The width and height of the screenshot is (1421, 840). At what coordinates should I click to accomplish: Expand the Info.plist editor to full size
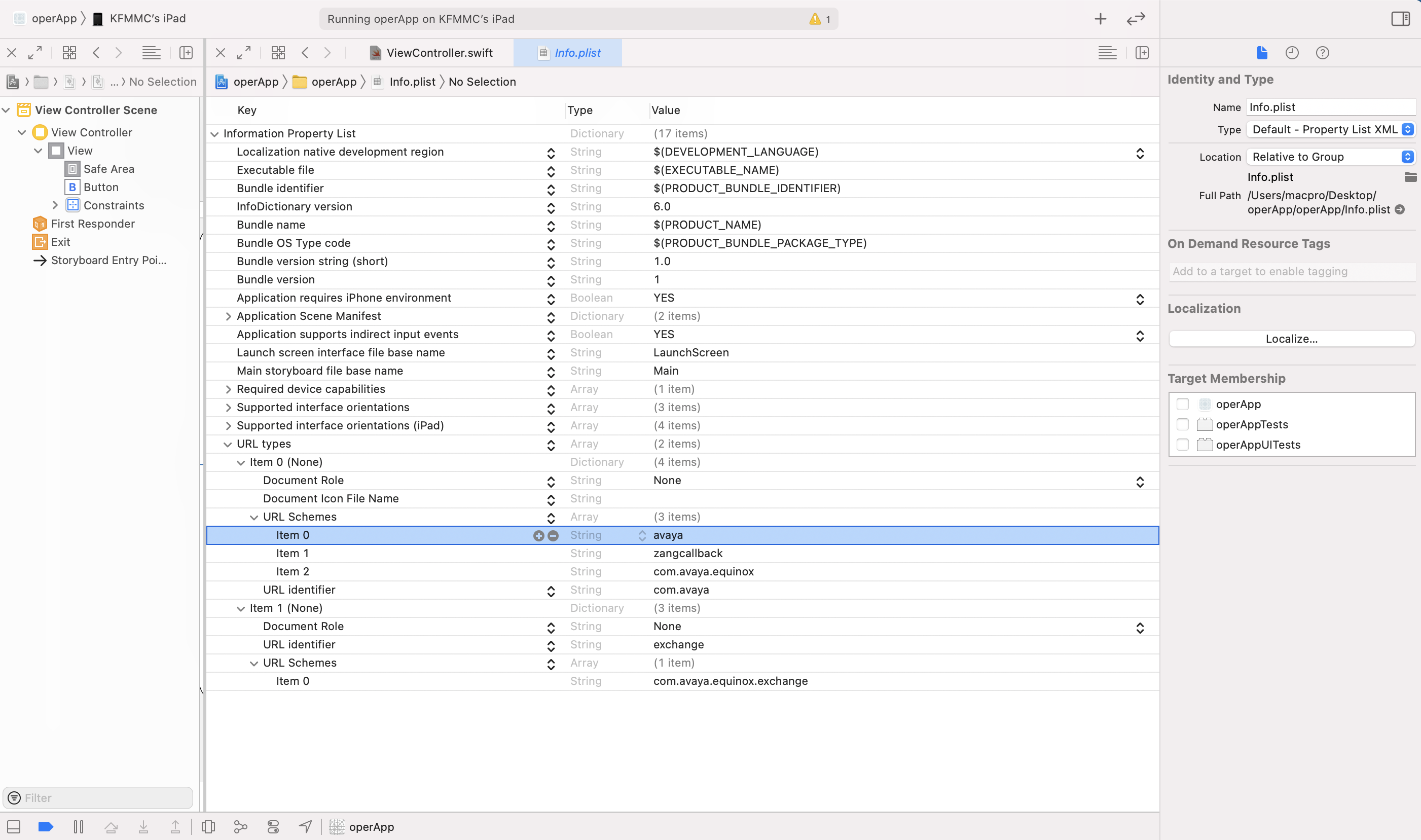coord(244,53)
